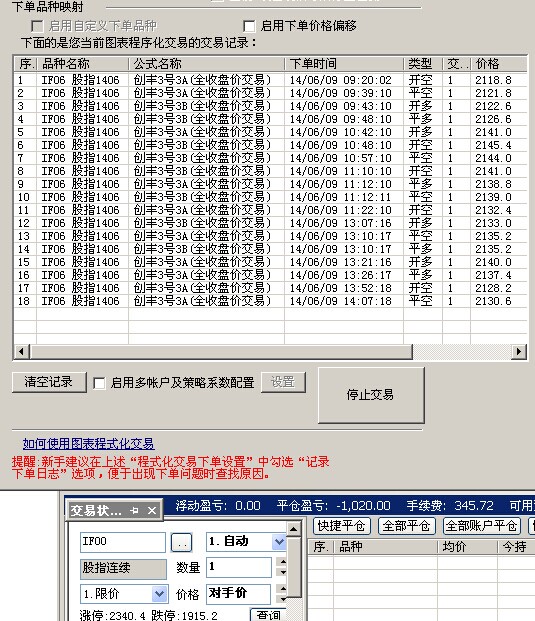Select record row 14 with 平多 at 13:10:17
The height and width of the screenshot is (621, 535).
click(270, 249)
